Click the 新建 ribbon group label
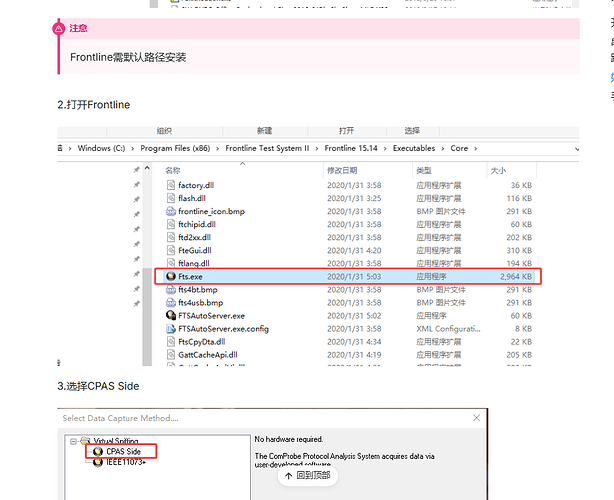 (264, 131)
